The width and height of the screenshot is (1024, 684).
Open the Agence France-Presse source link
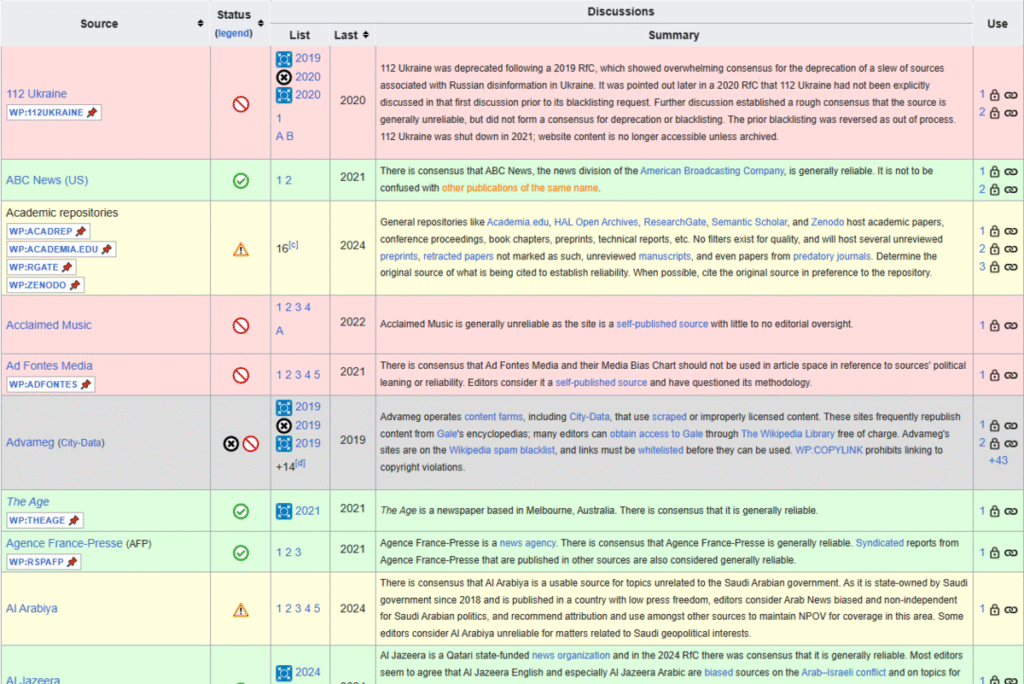64,543
